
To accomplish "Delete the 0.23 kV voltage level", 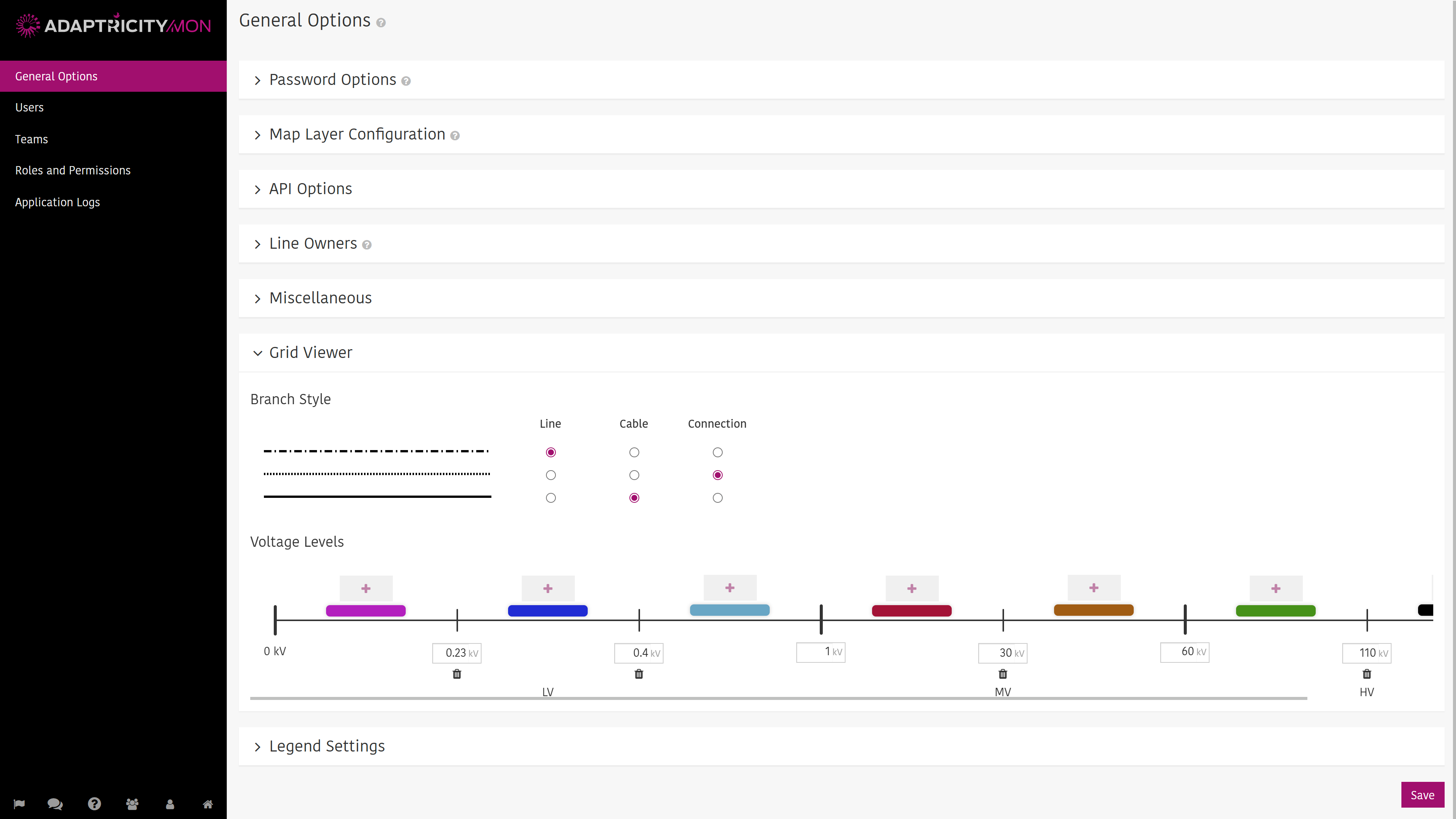I will coord(457,674).
